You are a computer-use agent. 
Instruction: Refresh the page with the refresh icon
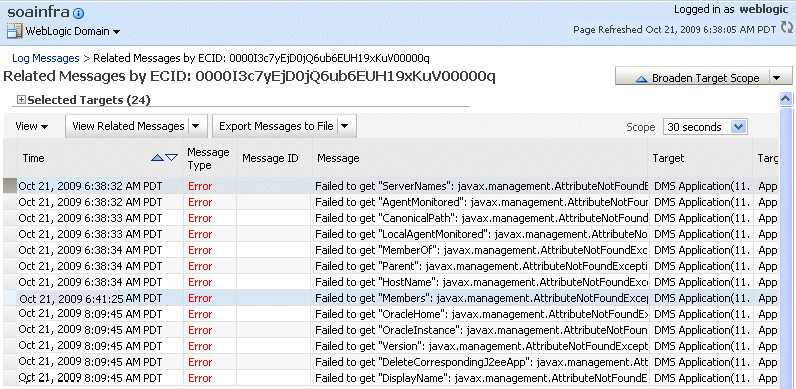pyautogui.click(x=786, y=28)
